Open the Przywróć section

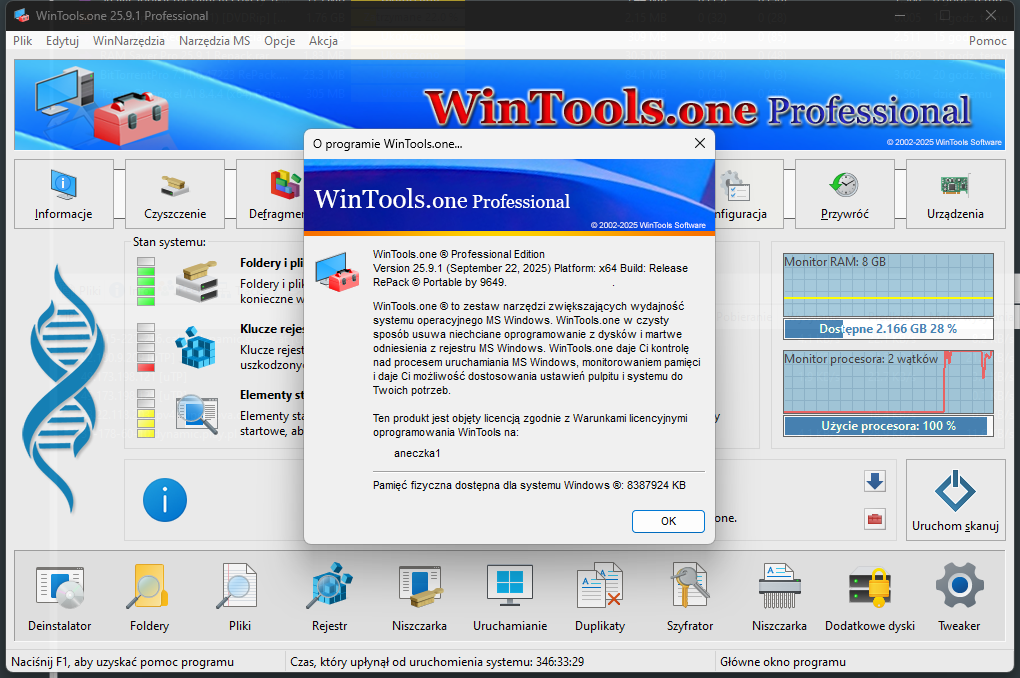point(844,194)
